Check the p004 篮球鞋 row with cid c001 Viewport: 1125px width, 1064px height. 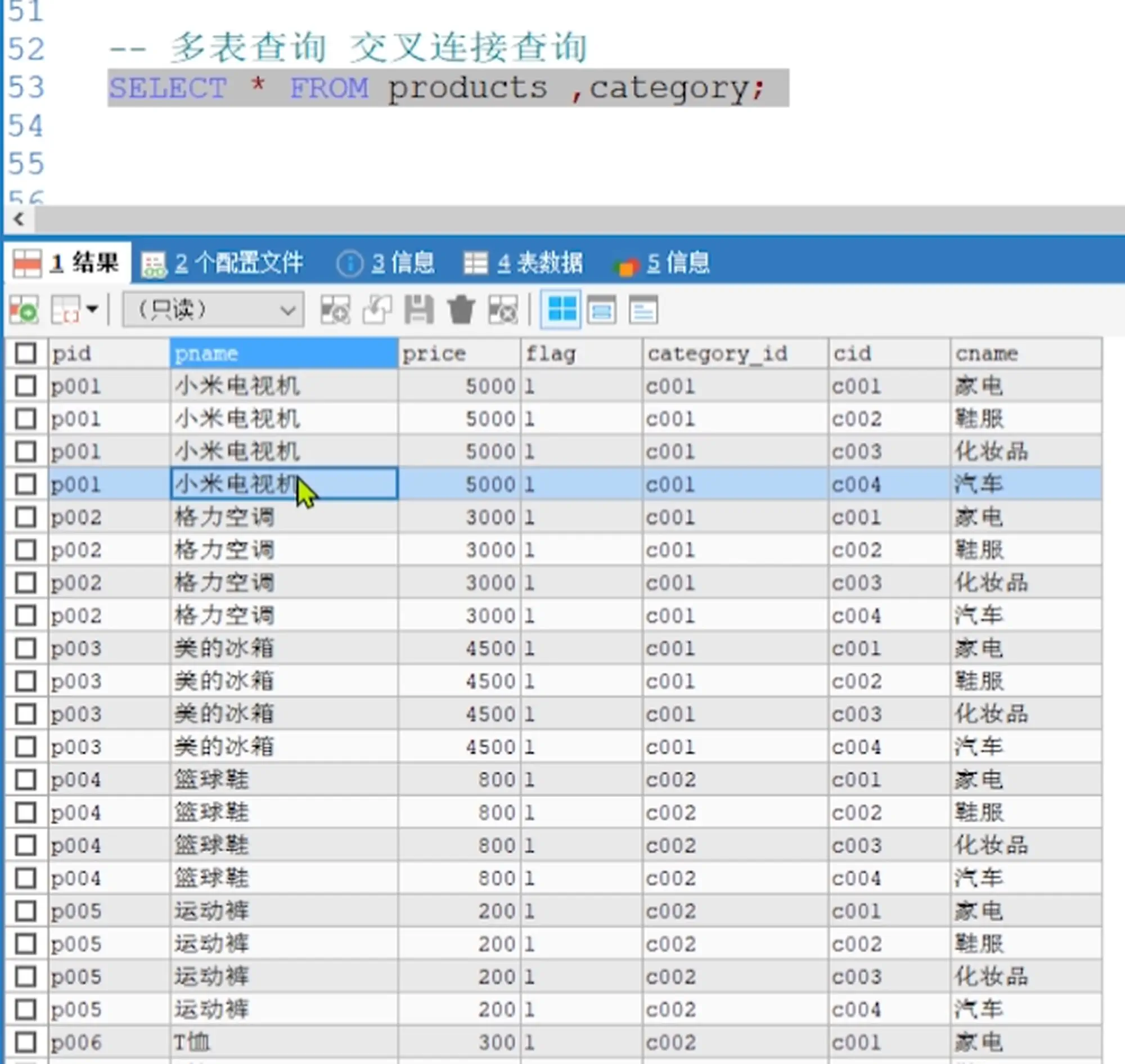25,780
